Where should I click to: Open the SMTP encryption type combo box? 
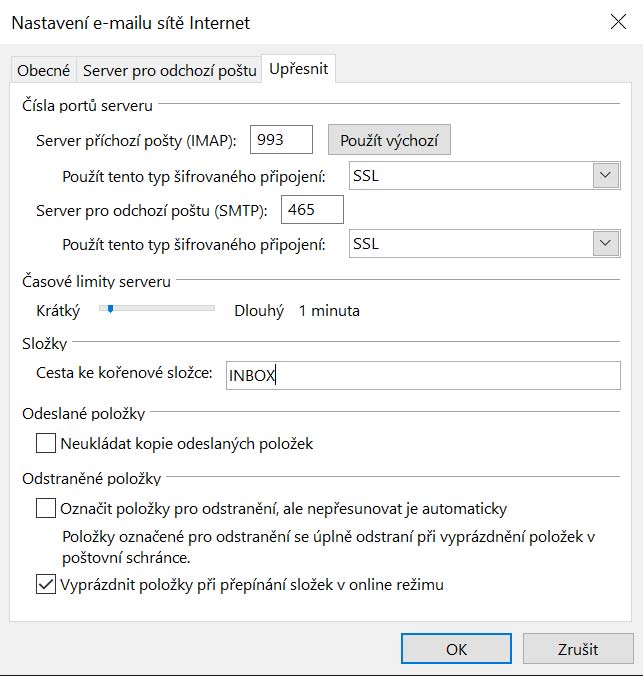point(470,244)
